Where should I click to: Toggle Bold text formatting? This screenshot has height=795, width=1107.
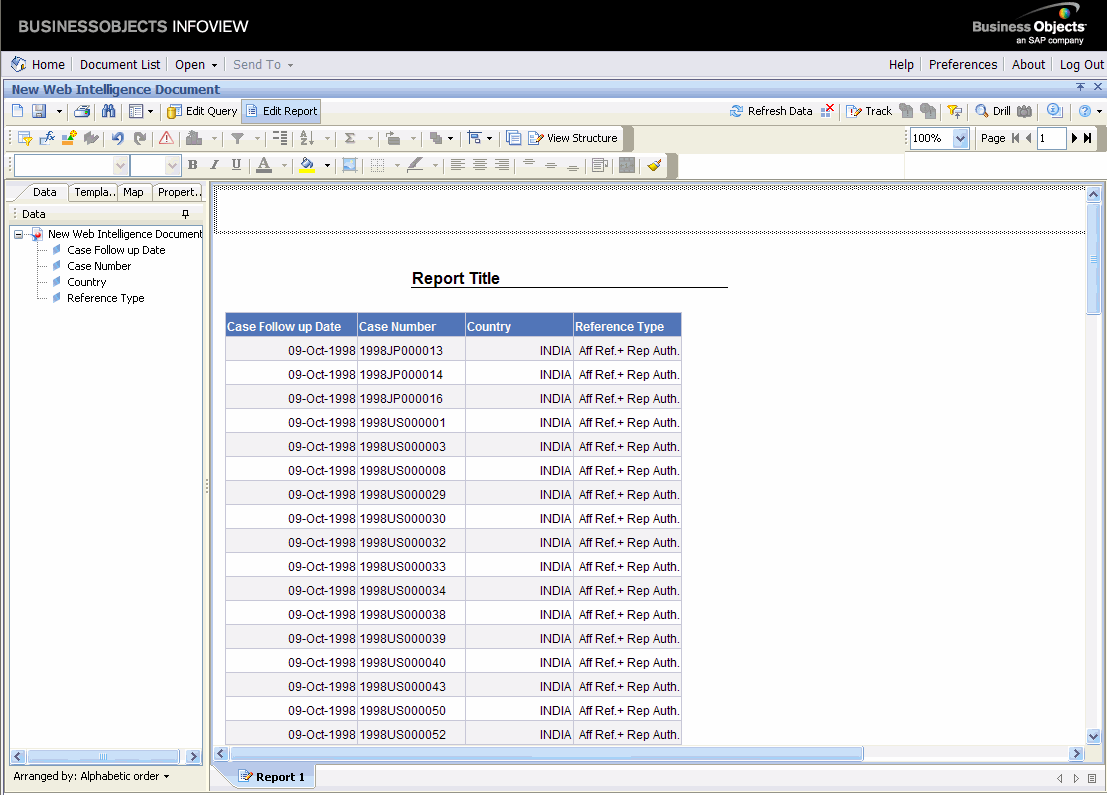192,165
